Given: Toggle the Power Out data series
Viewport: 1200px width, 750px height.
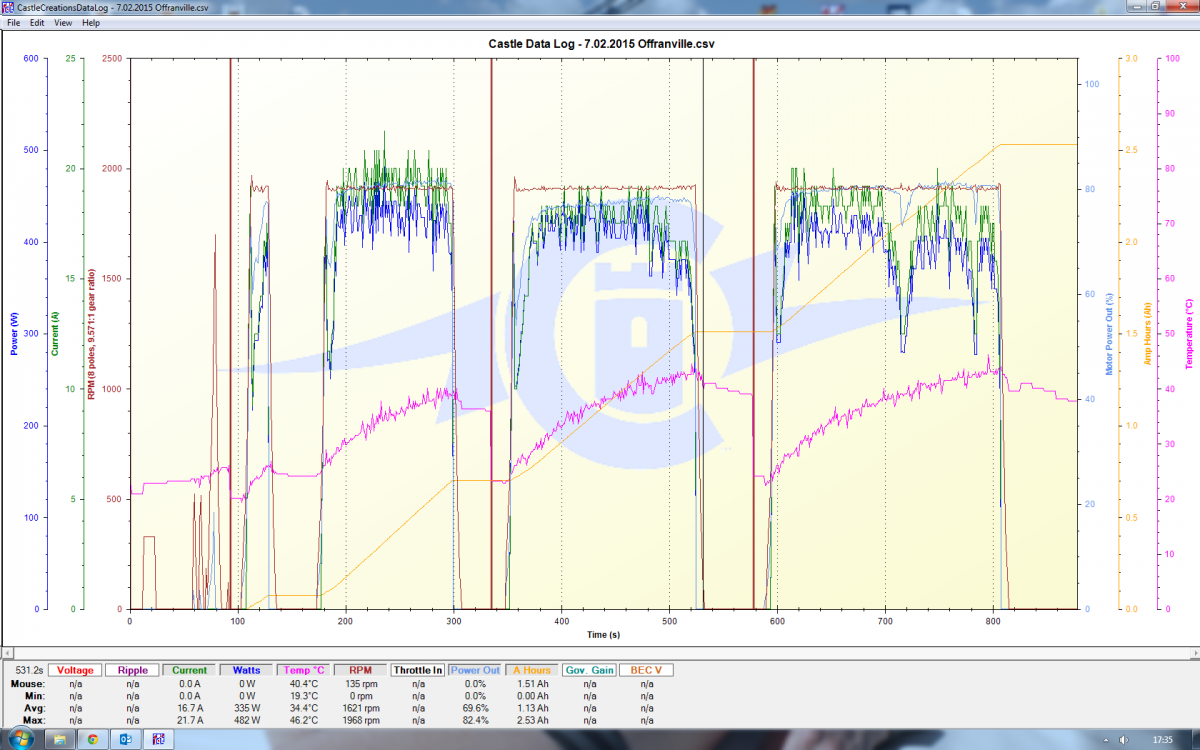Looking at the screenshot, I should 474,670.
